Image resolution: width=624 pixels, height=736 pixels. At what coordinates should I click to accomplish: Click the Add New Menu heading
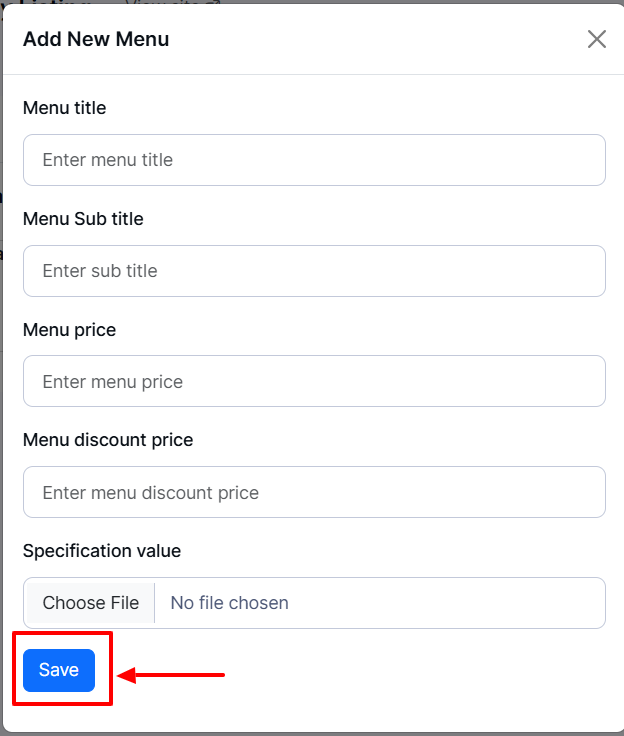(96, 40)
